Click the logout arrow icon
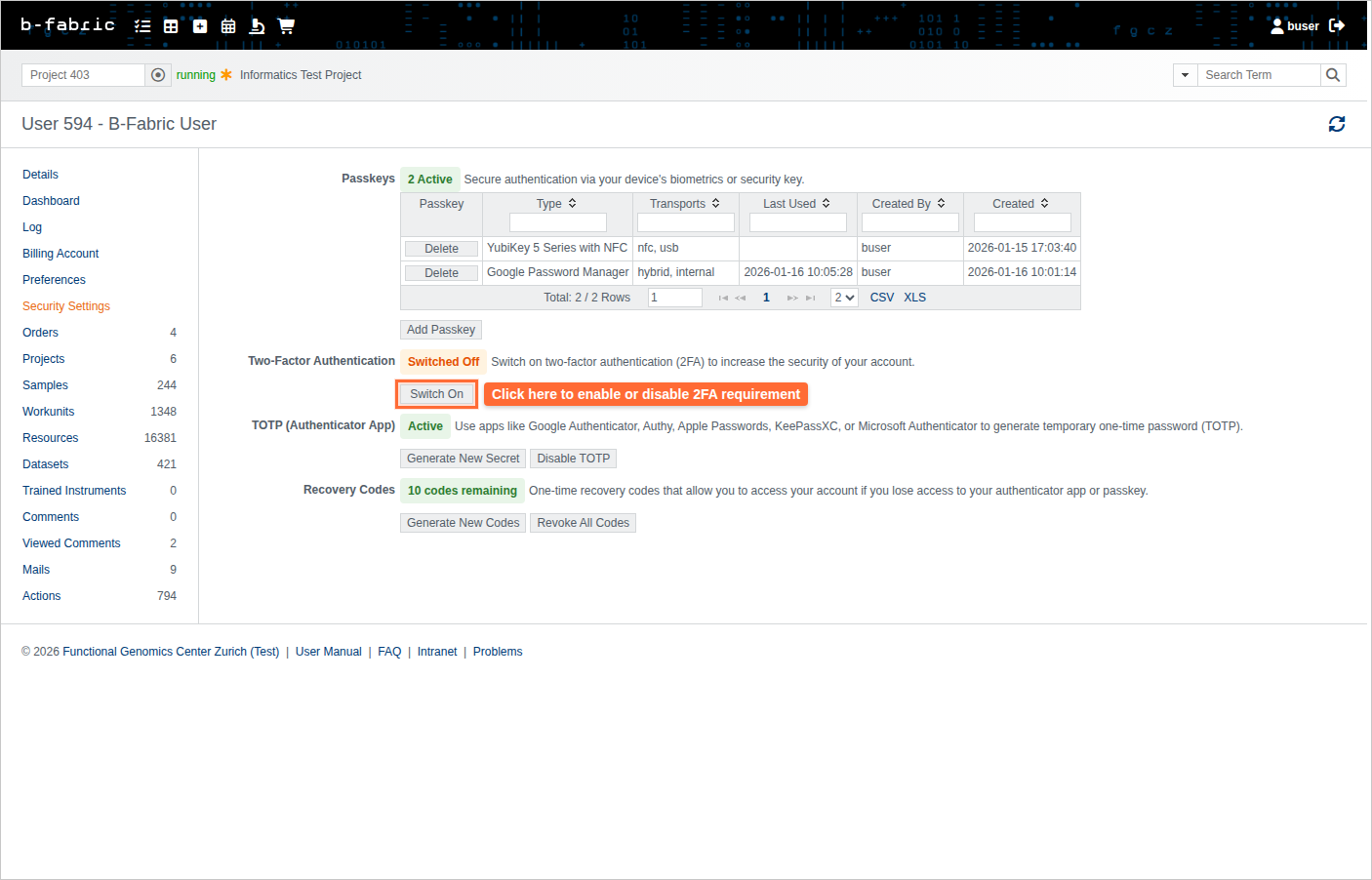The height and width of the screenshot is (880, 1372). point(1337,26)
